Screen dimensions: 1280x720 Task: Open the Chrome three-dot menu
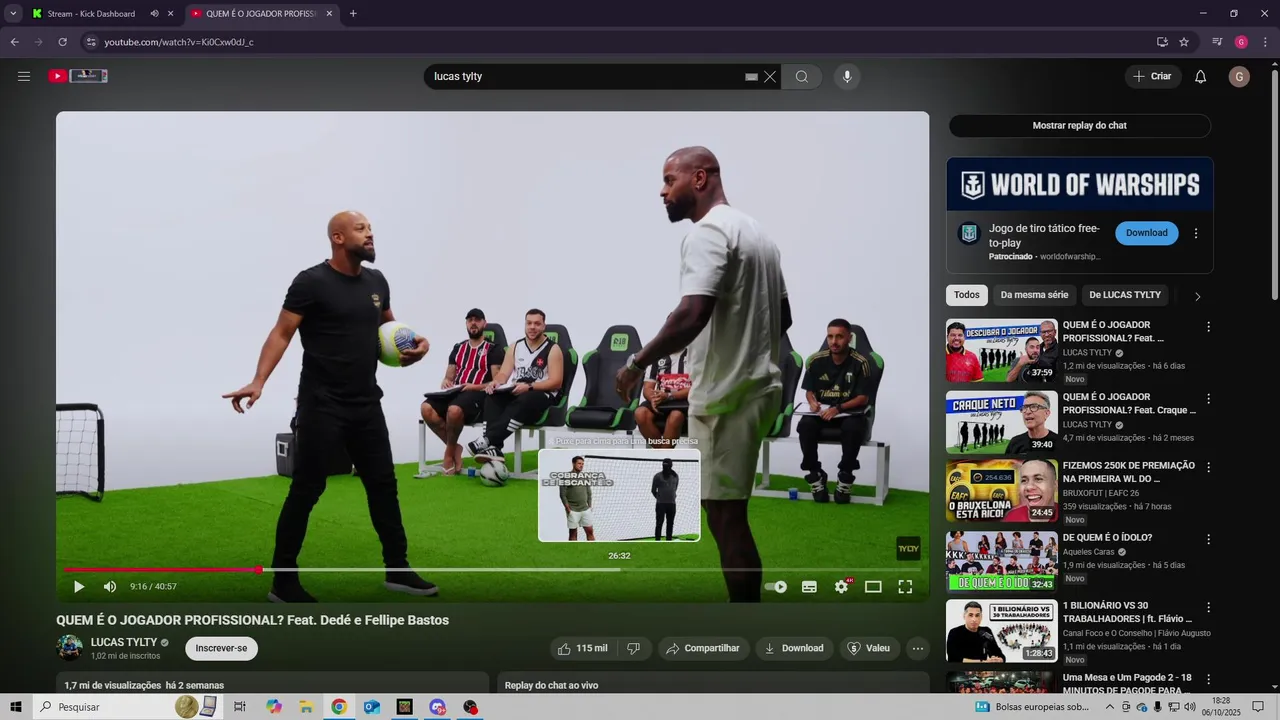(x=1265, y=42)
